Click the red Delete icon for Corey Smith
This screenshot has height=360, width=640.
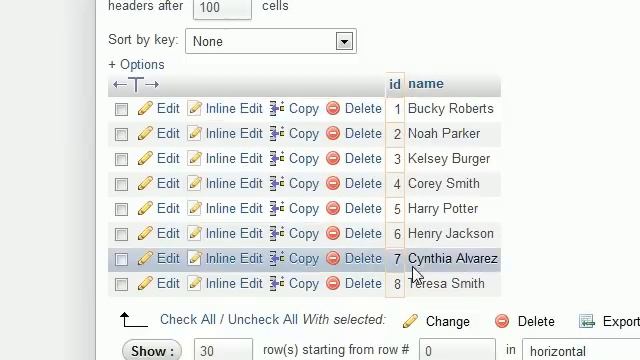coord(333,183)
